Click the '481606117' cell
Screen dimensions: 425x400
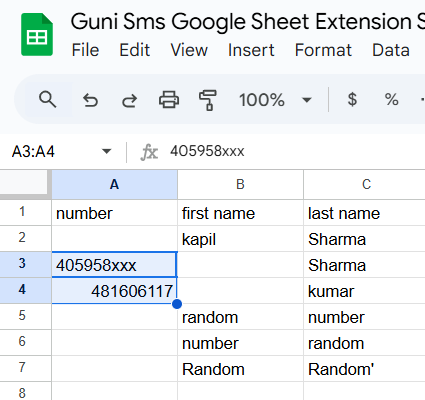click(x=114, y=291)
